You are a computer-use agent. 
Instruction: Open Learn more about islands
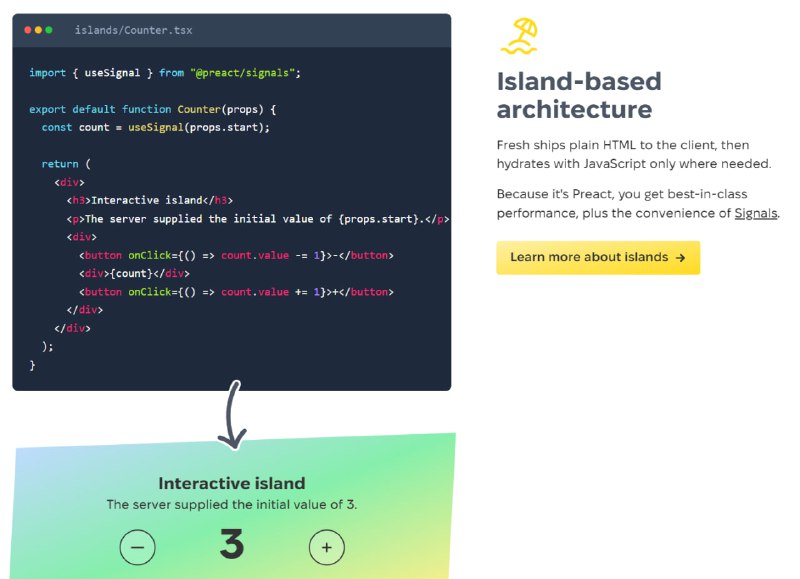pyautogui.click(x=598, y=258)
